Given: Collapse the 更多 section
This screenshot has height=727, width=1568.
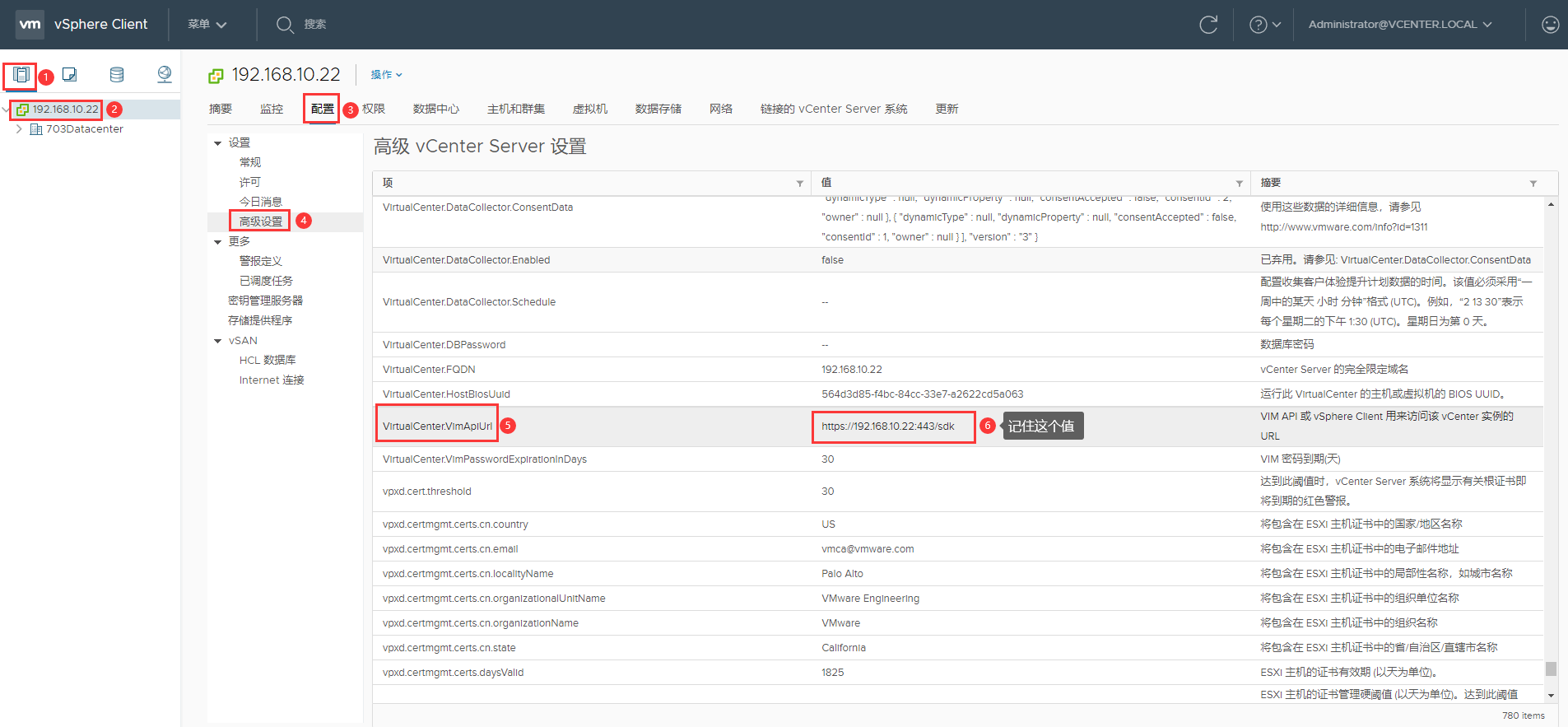Looking at the screenshot, I should pos(218,242).
